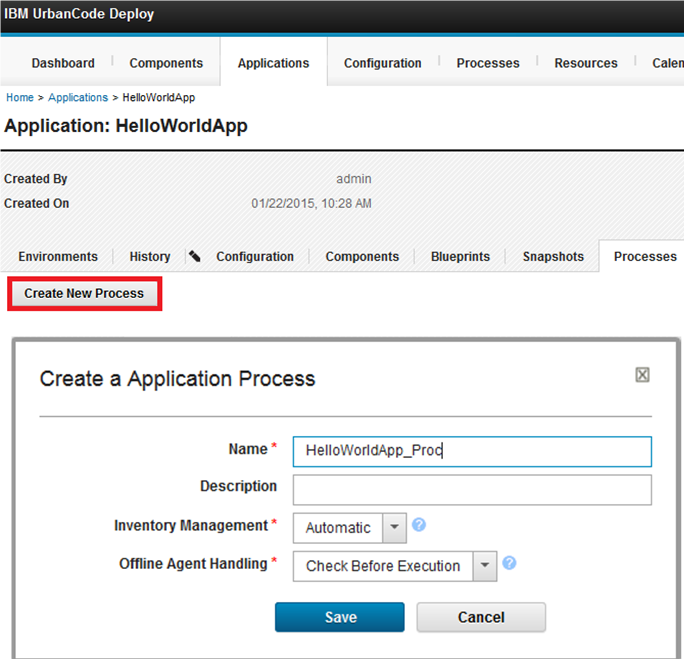This screenshot has width=684, height=659.
Task: Switch to Blueprints tab
Action: 460,256
